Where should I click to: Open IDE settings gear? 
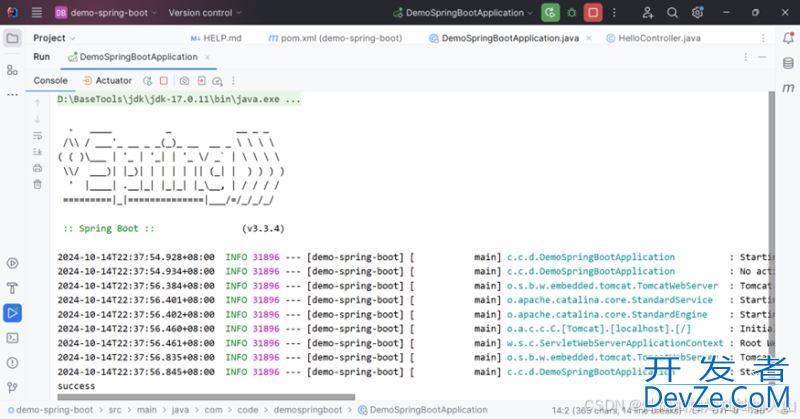point(697,13)
